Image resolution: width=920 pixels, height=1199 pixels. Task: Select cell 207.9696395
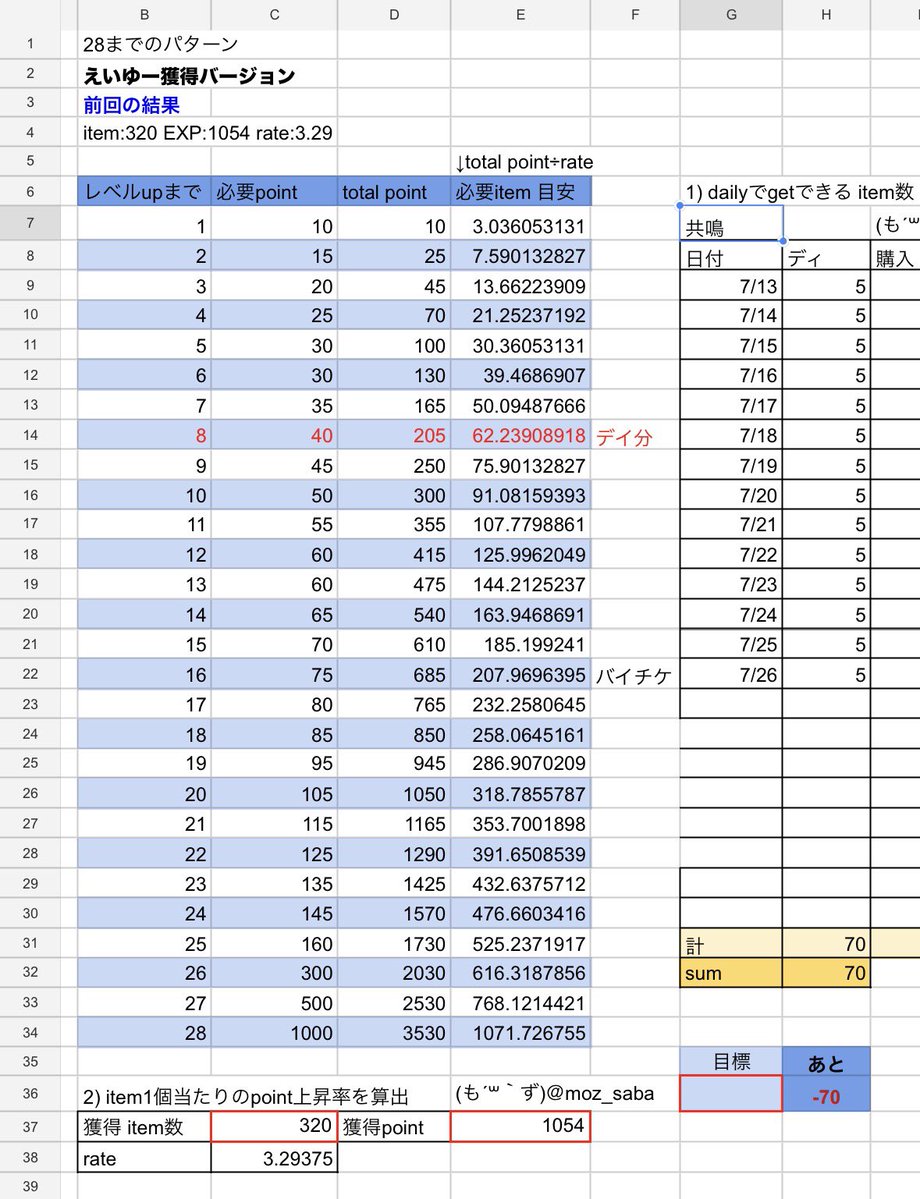point(521,674)
